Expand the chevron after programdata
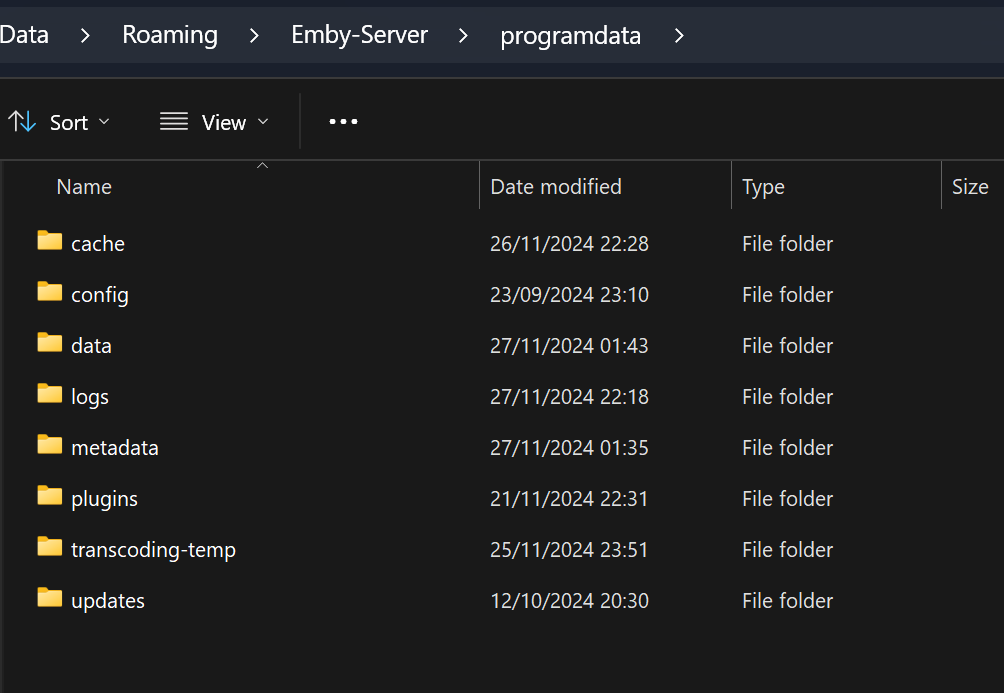 [x=680, y=36]
